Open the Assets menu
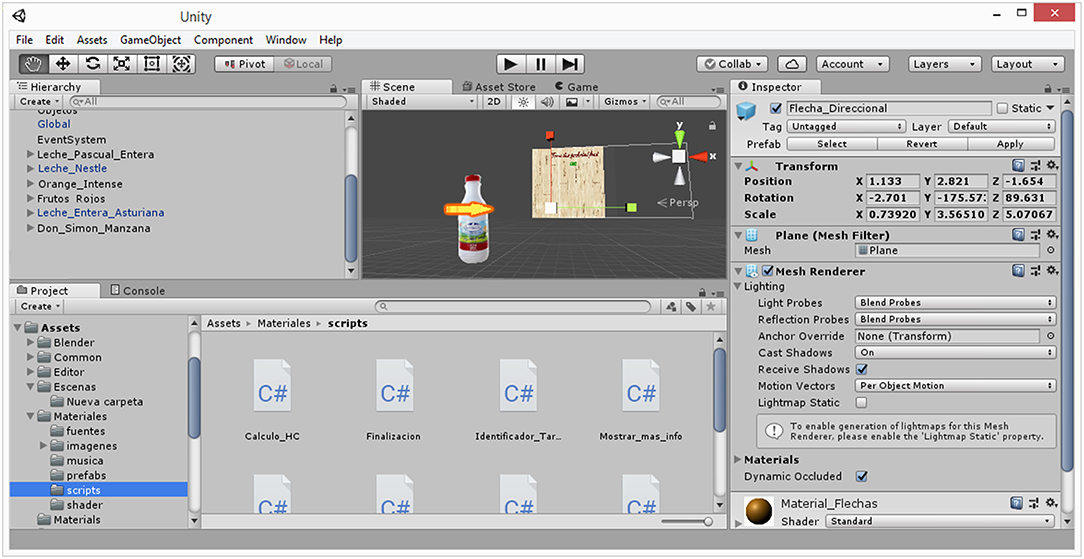Screen dimensions: 1084x559 (x=92, y=40)
